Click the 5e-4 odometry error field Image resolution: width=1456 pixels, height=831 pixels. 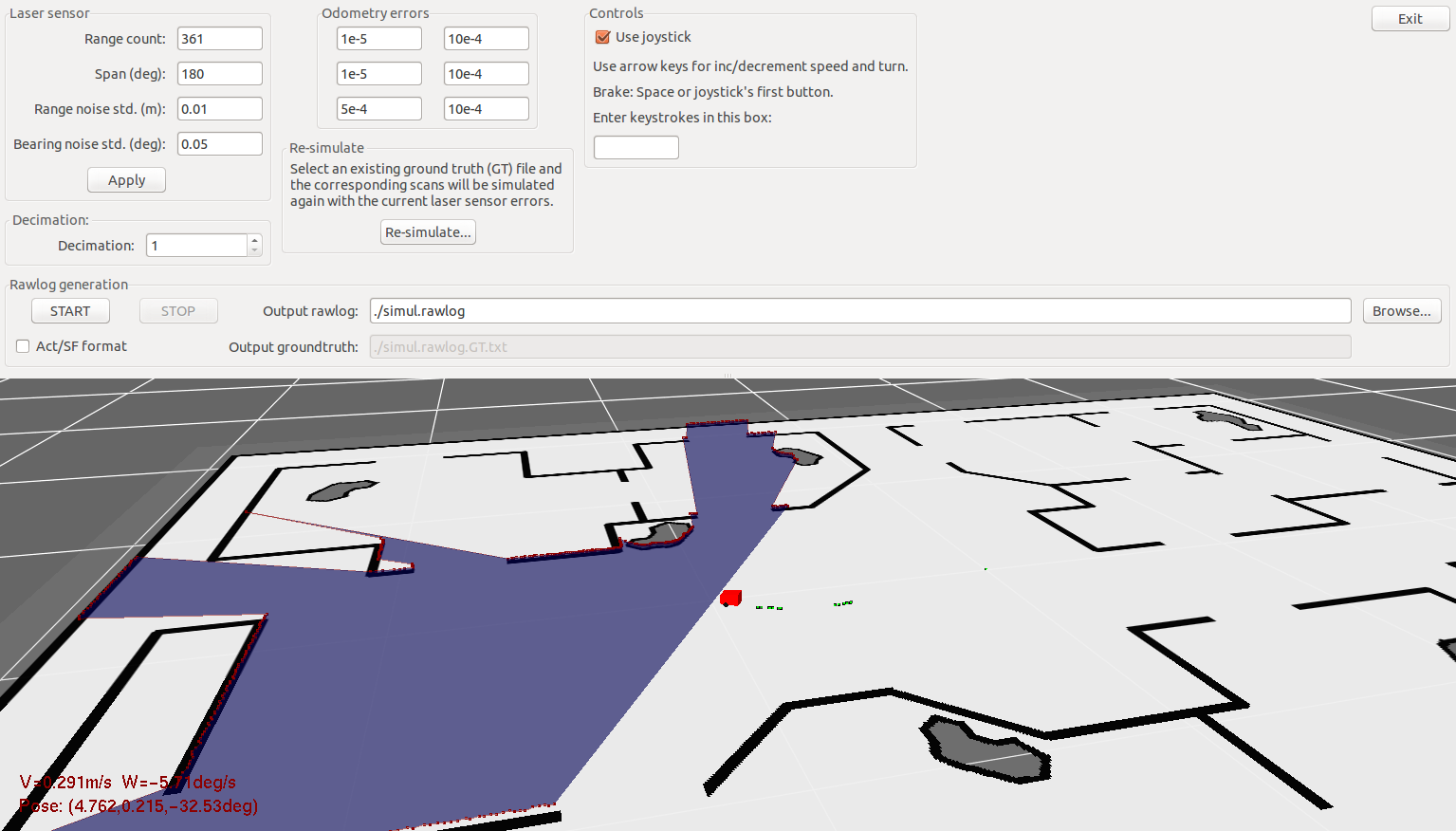click(378, 109)
